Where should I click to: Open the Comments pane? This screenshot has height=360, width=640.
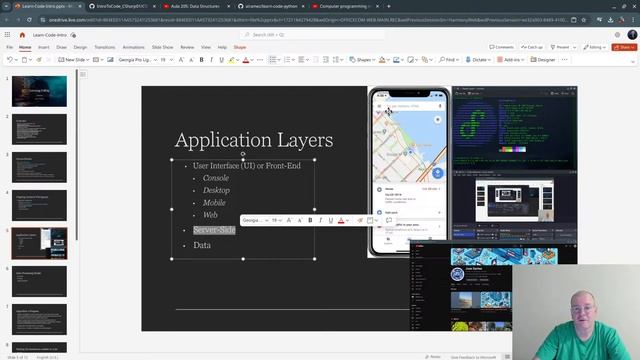(502, 47)
